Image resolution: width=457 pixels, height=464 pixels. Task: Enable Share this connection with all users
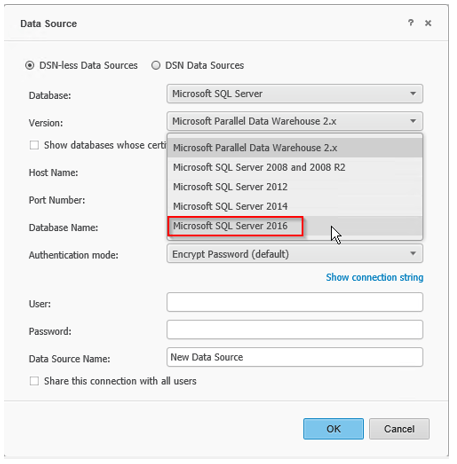(x=34, y=381)
